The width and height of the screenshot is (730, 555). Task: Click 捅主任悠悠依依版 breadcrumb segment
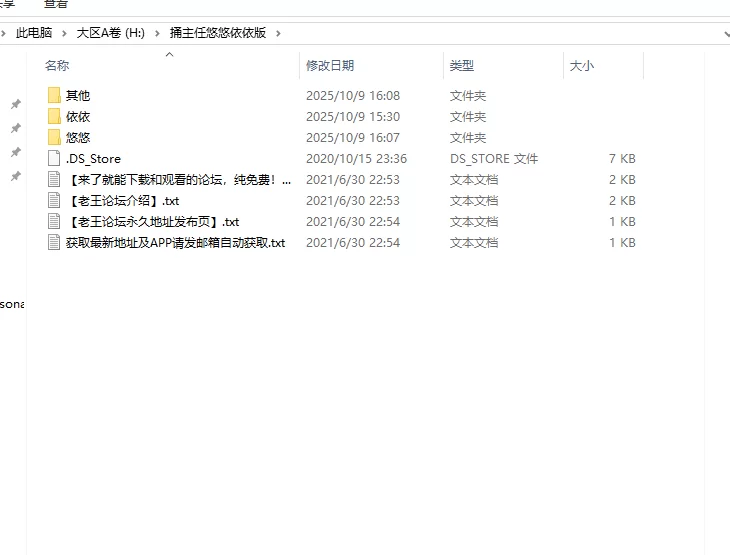tap(217, 33)
